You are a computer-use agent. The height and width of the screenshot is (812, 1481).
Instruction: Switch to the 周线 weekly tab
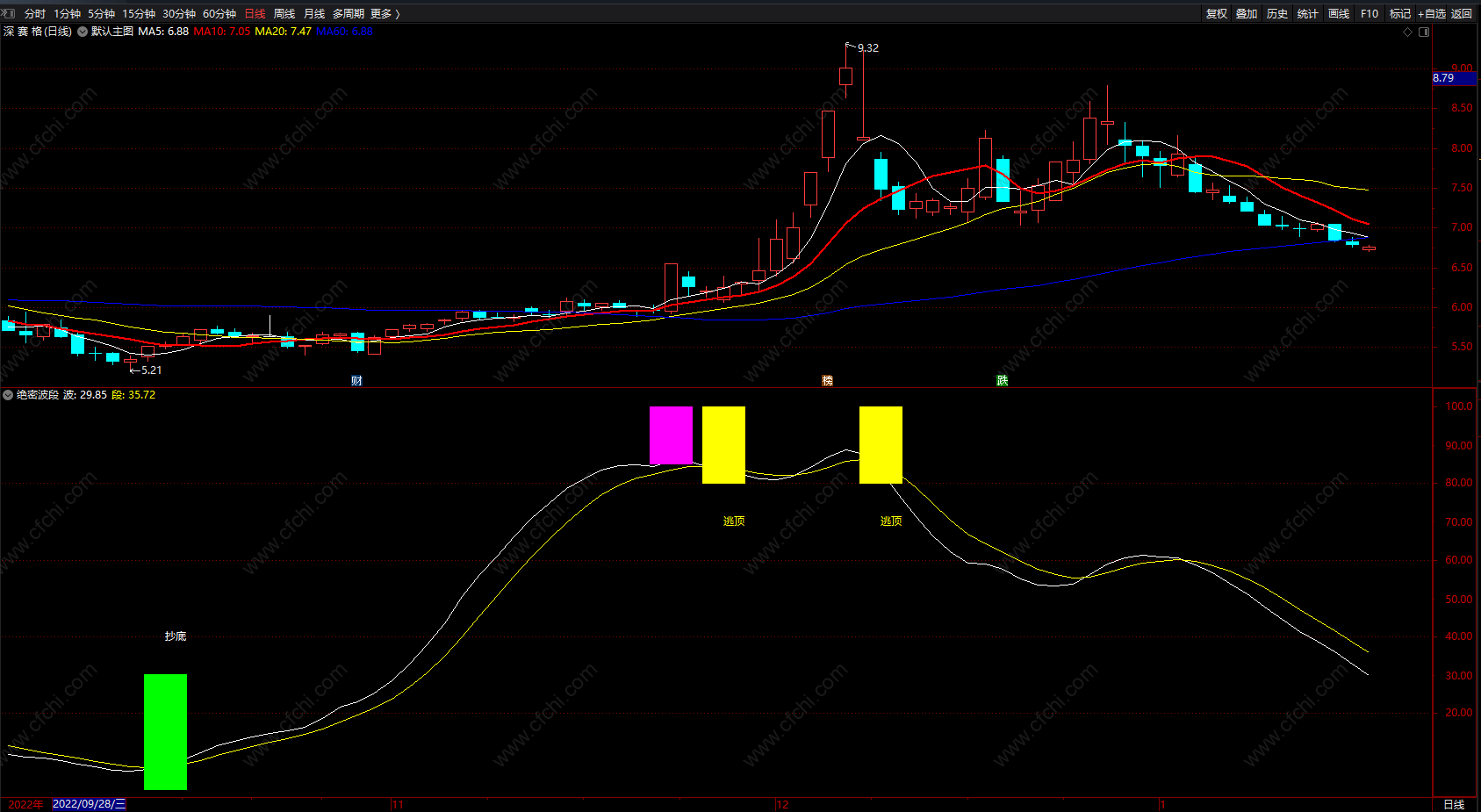click(284, 13)
